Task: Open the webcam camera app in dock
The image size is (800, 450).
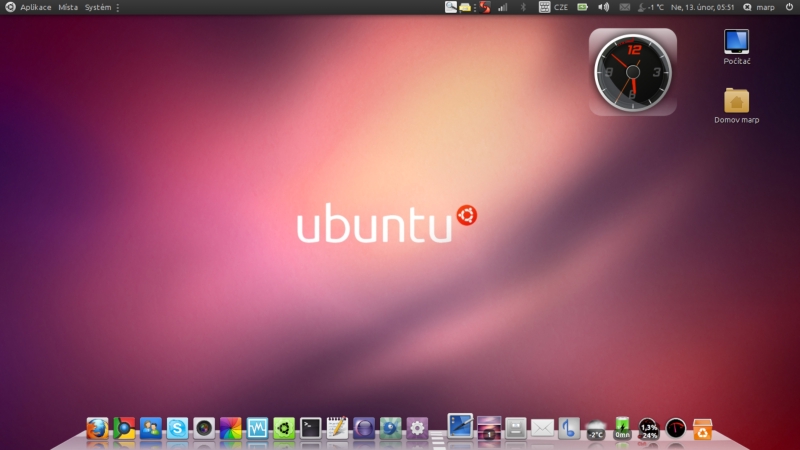Action: 204,428
